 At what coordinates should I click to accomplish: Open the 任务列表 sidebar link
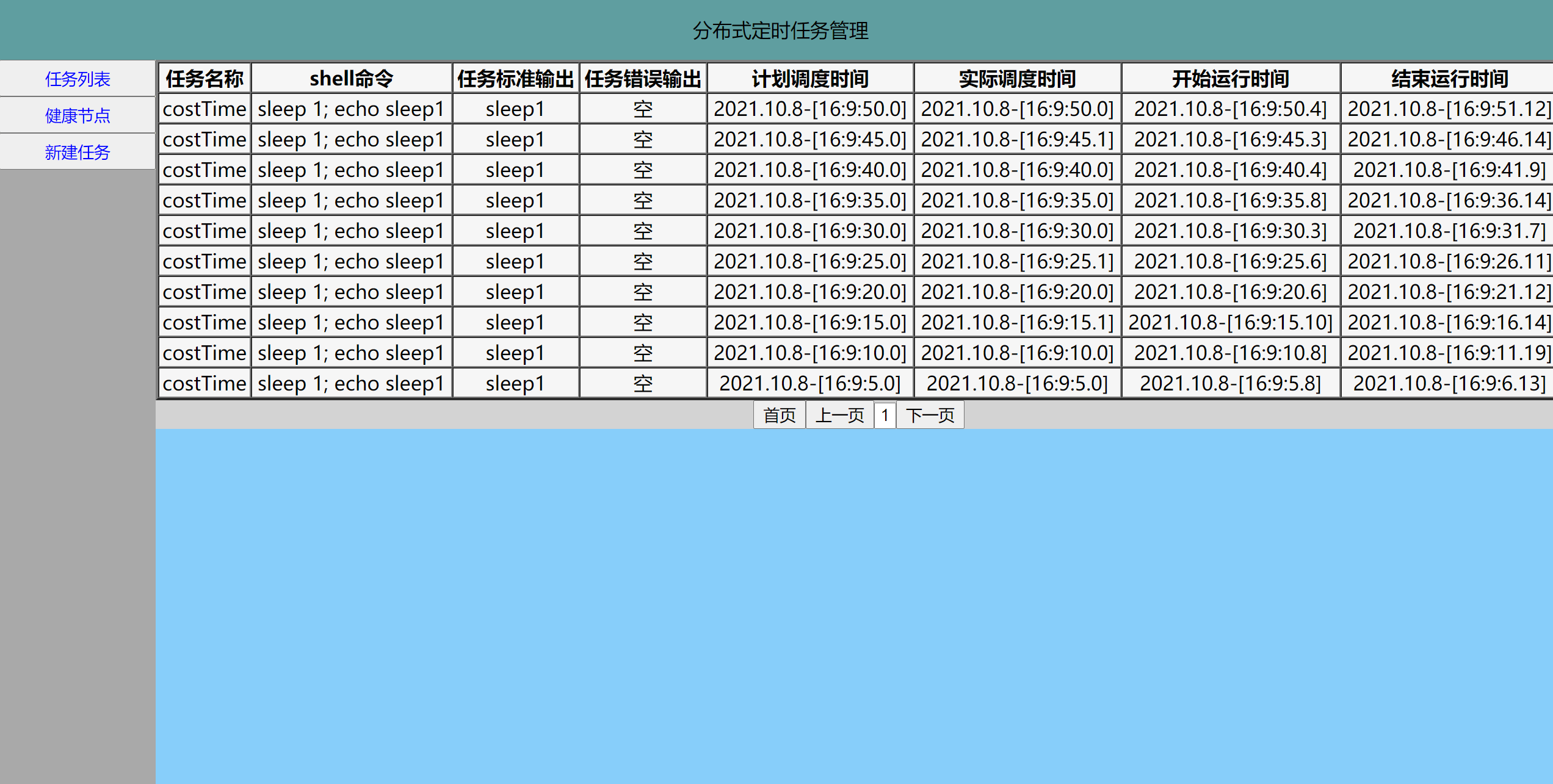coord(78,79)
